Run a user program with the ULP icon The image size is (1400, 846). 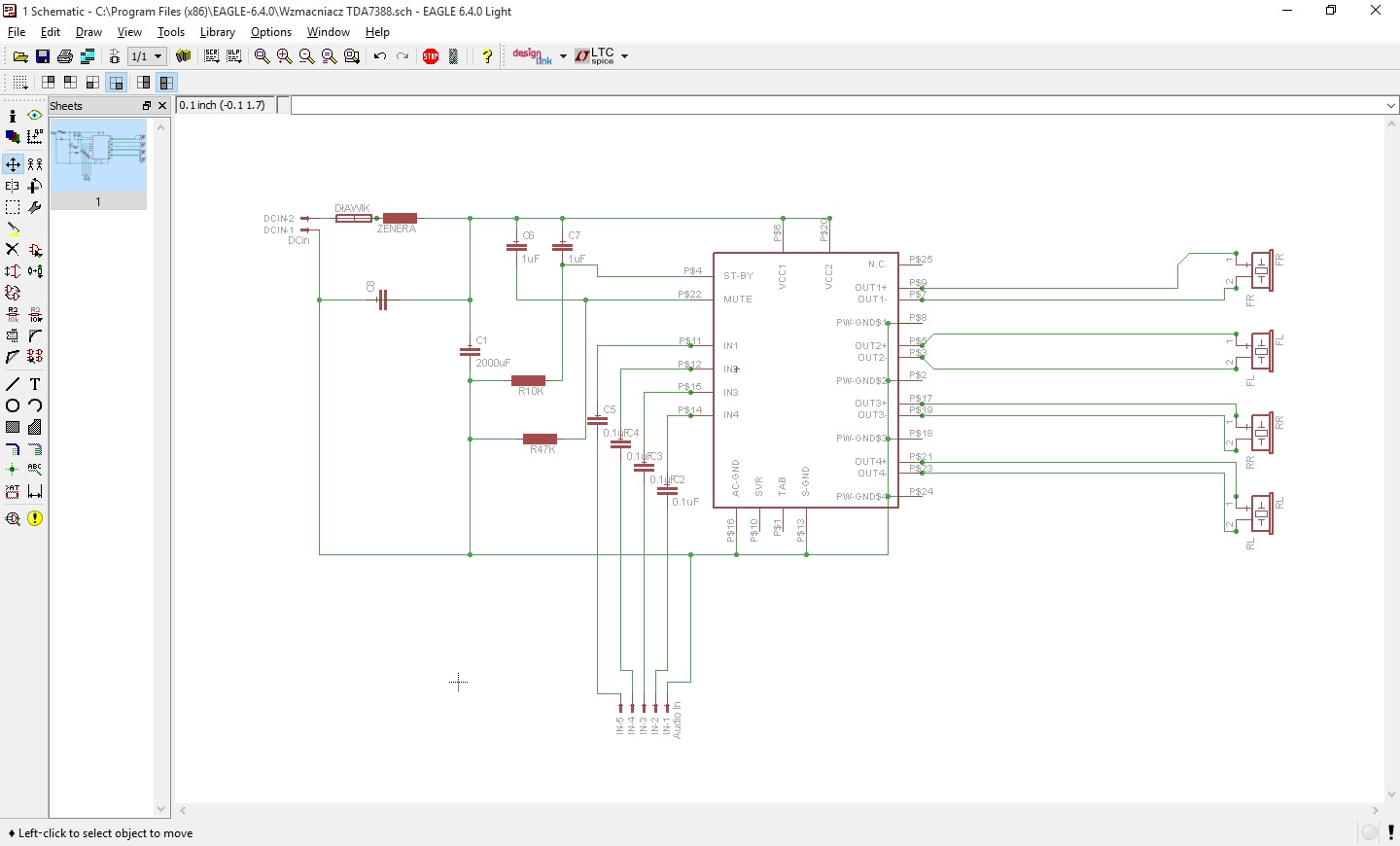pyautogui.click(x=234, y=56)
